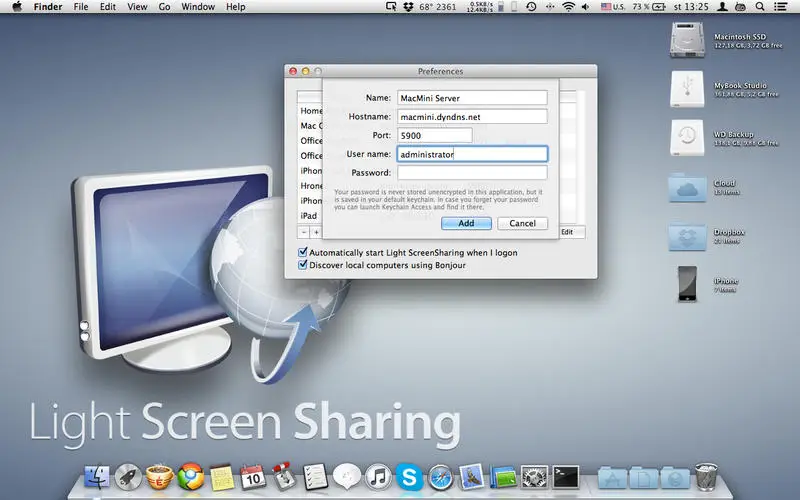Viewport: 800px width, 500px height.
Task: Click the Hostname field with macmini.dyndns.net
Action: (472, 116)
